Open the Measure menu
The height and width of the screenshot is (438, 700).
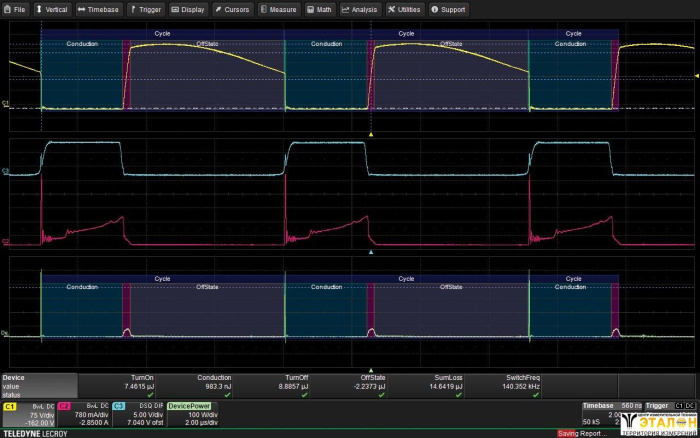point(279,9)
